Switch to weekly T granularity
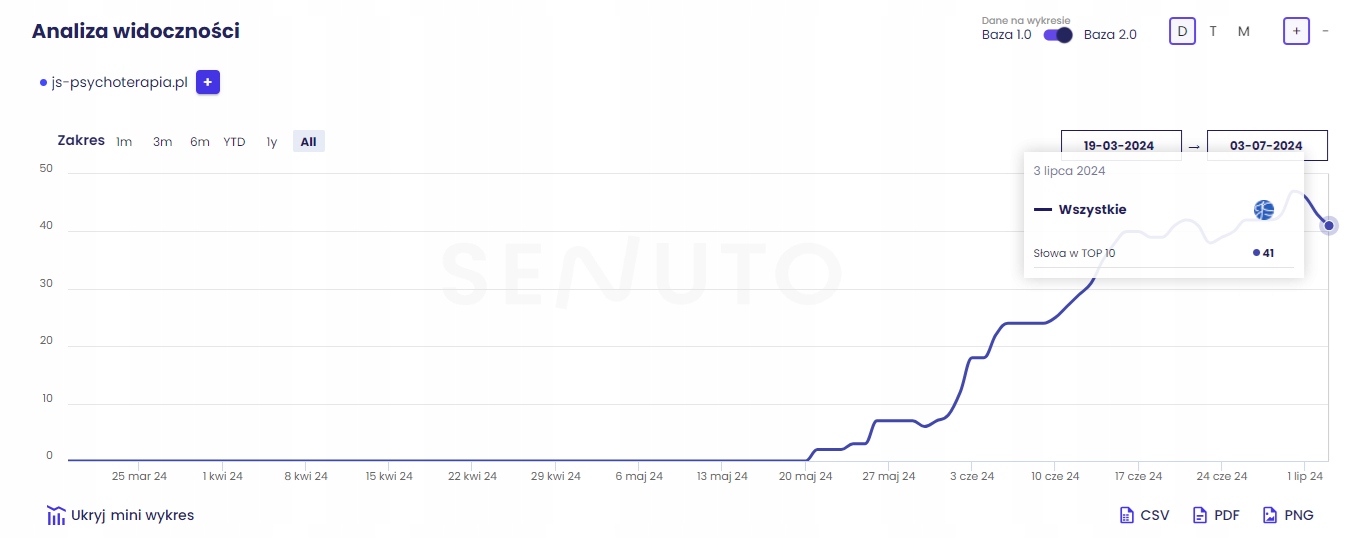This screenshot has width=1366, height=538. (x=1213, y=31)
